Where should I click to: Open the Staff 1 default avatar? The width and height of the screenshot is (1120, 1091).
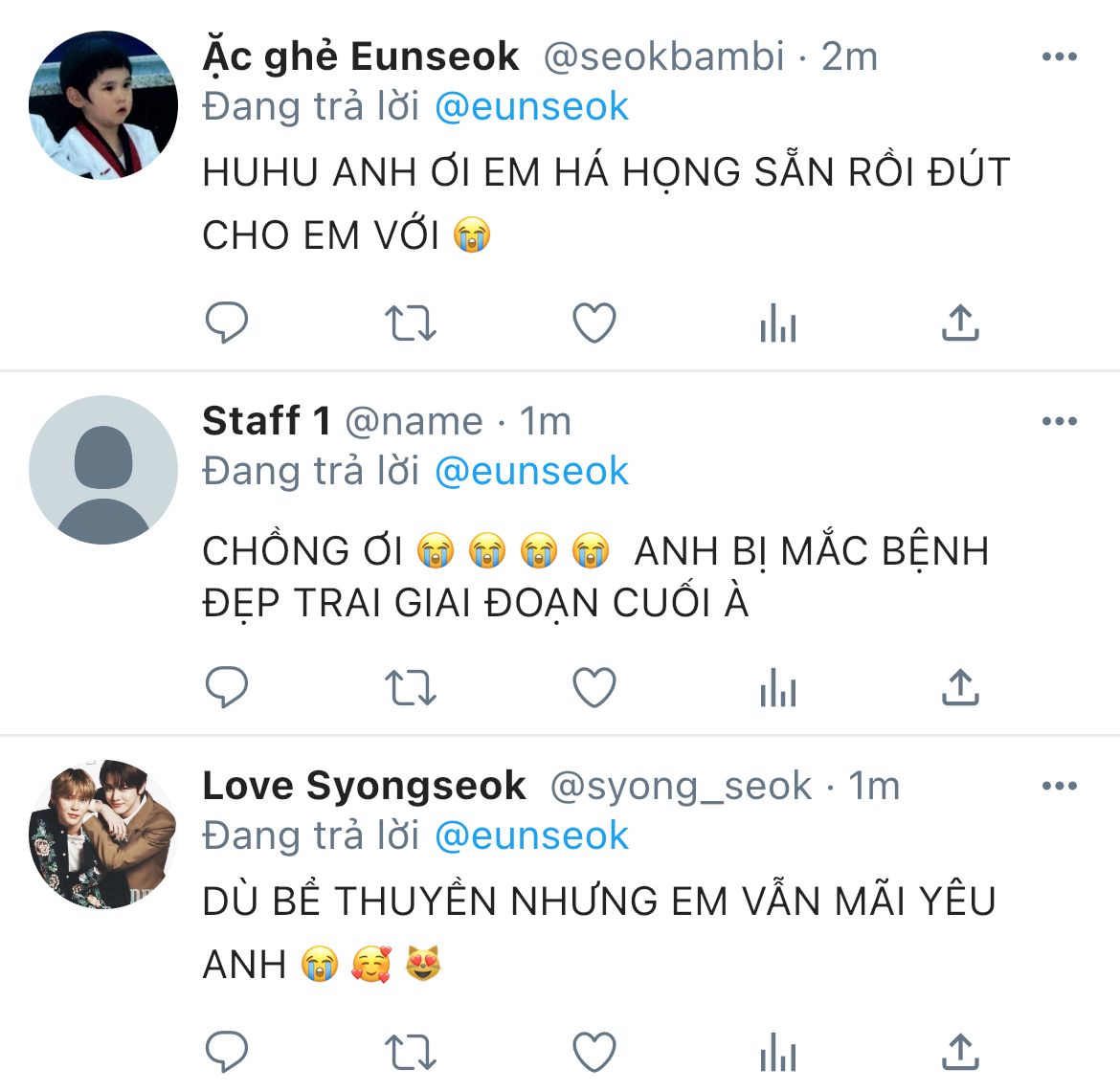pos(103,470)
